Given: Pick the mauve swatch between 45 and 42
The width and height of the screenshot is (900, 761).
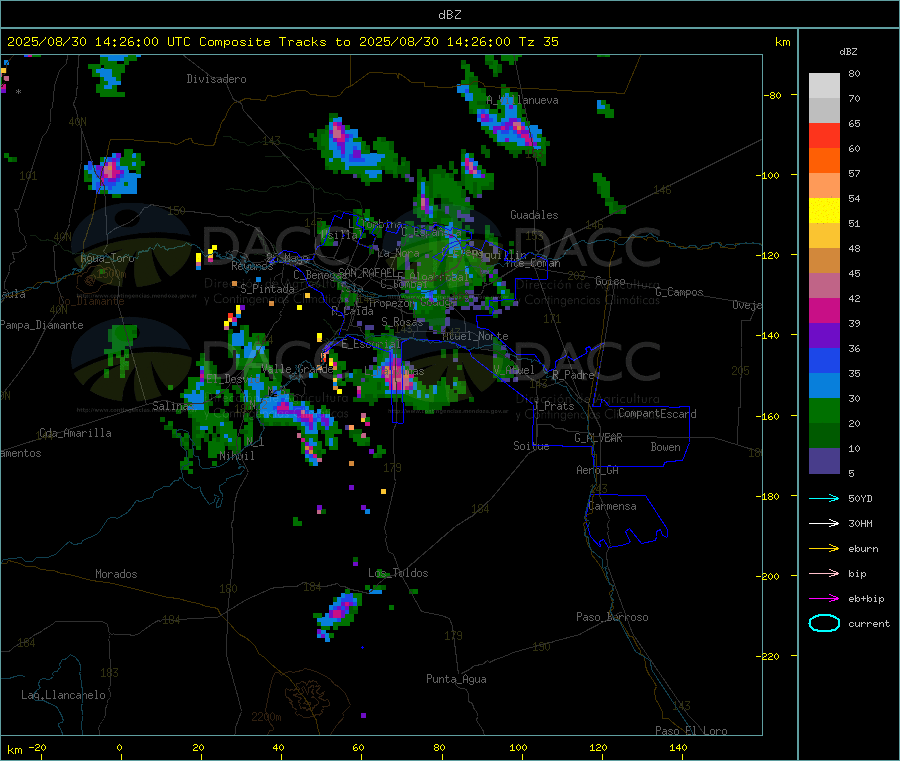Looking at the screenshot, I should (824, 286).
